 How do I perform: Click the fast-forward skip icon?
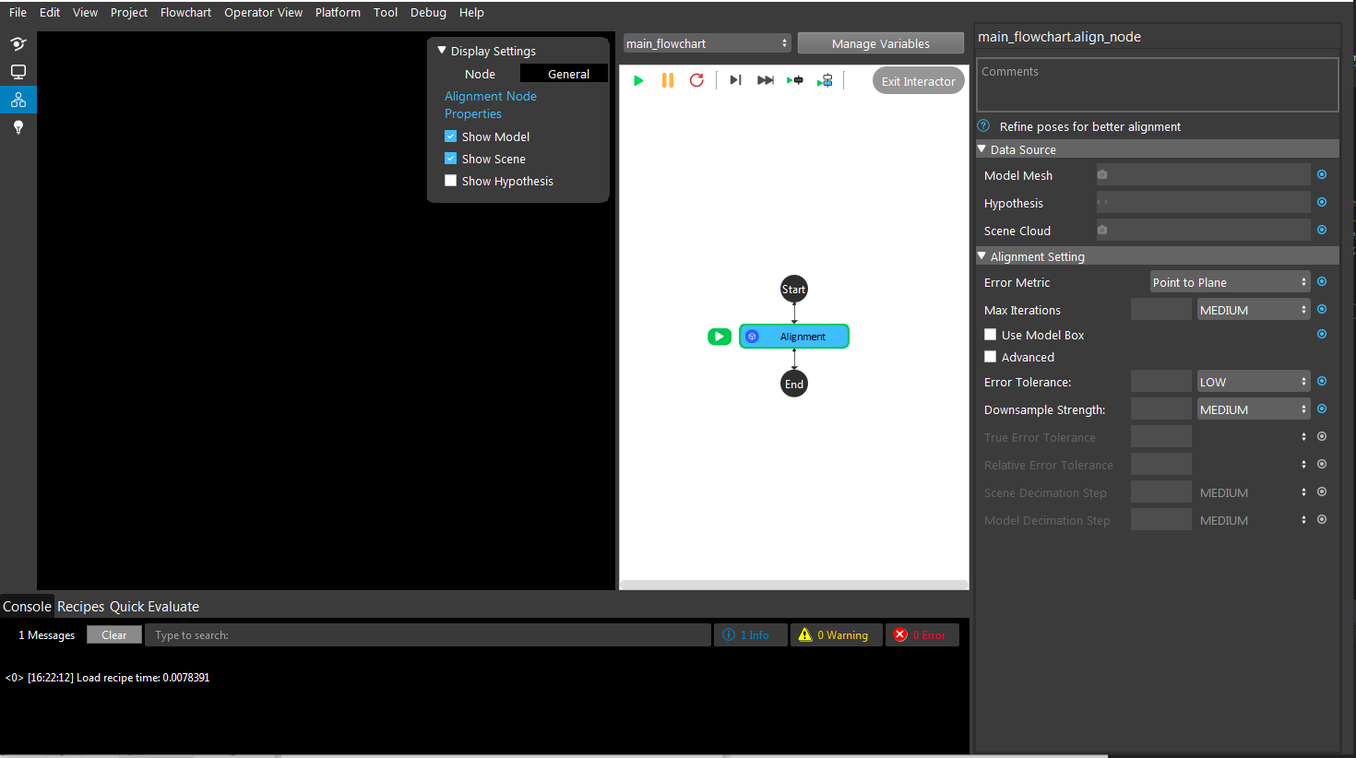click(x=765, y=80)
